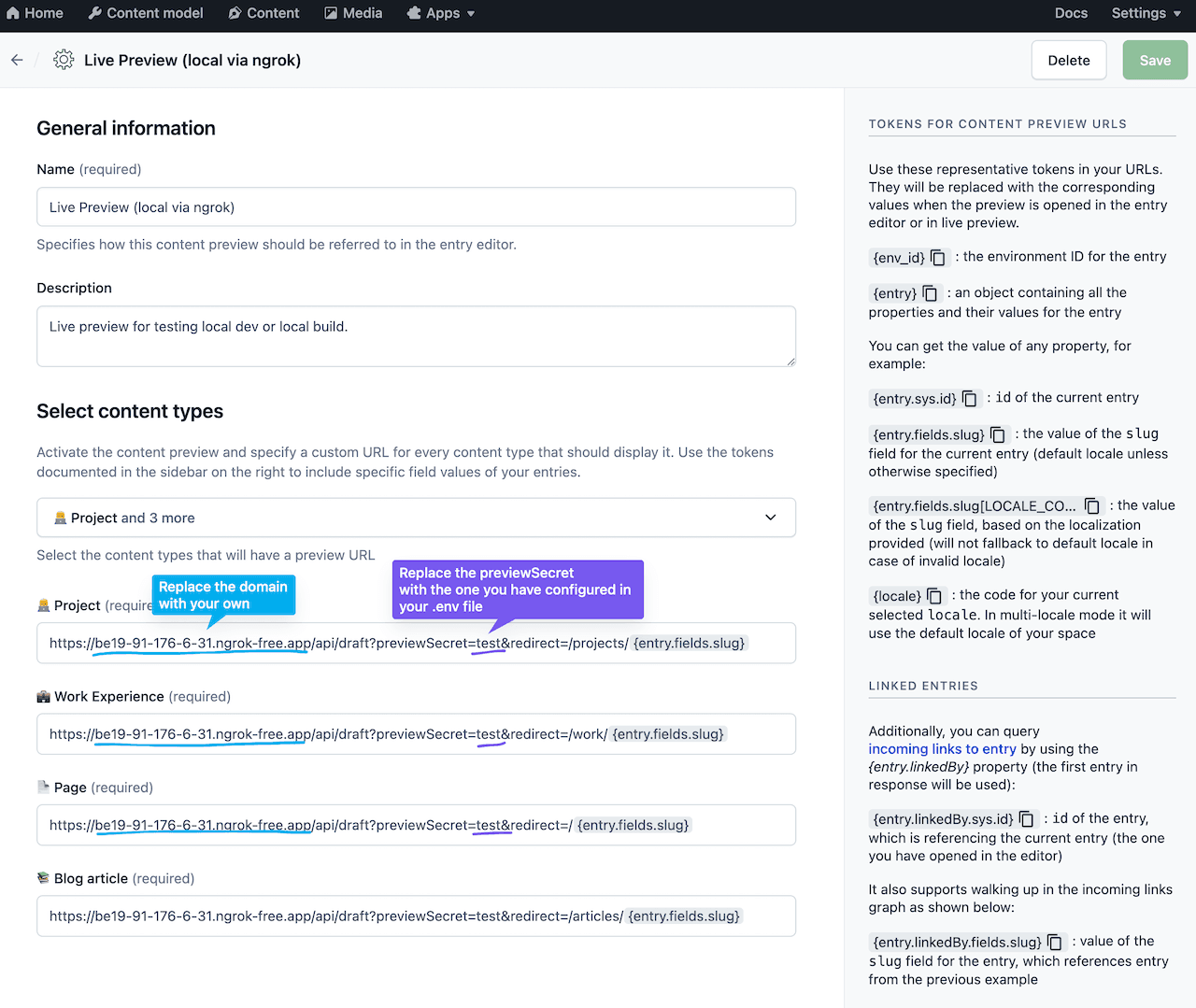Open the Media section

coord(353,13)
